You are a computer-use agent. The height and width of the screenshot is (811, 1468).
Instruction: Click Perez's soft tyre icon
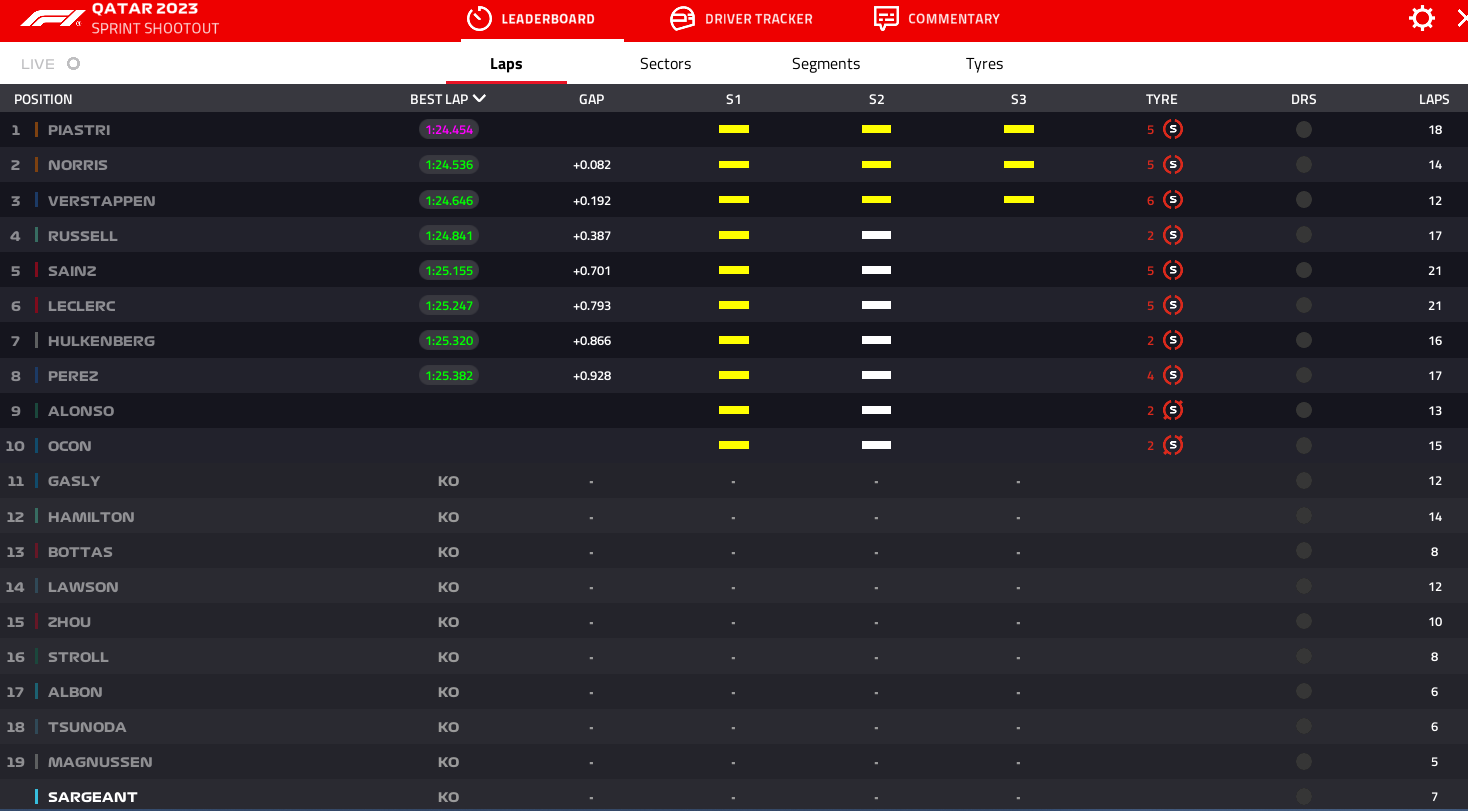click(1173, 375)
